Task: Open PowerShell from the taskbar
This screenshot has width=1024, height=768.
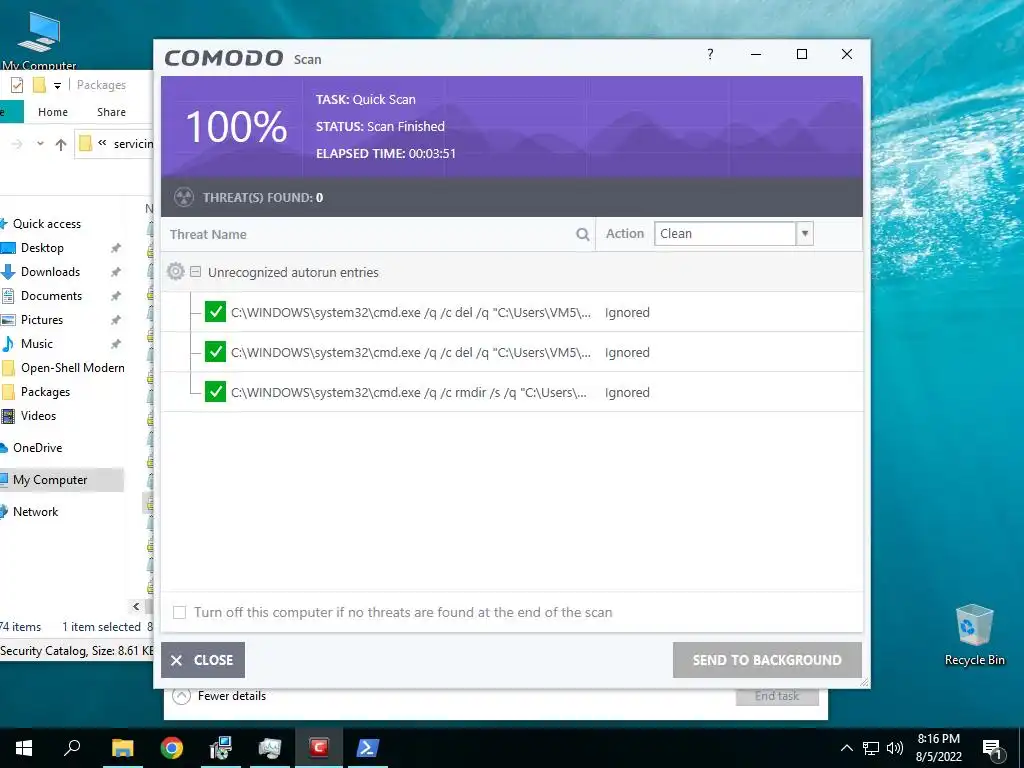Action: click(367, 748)
